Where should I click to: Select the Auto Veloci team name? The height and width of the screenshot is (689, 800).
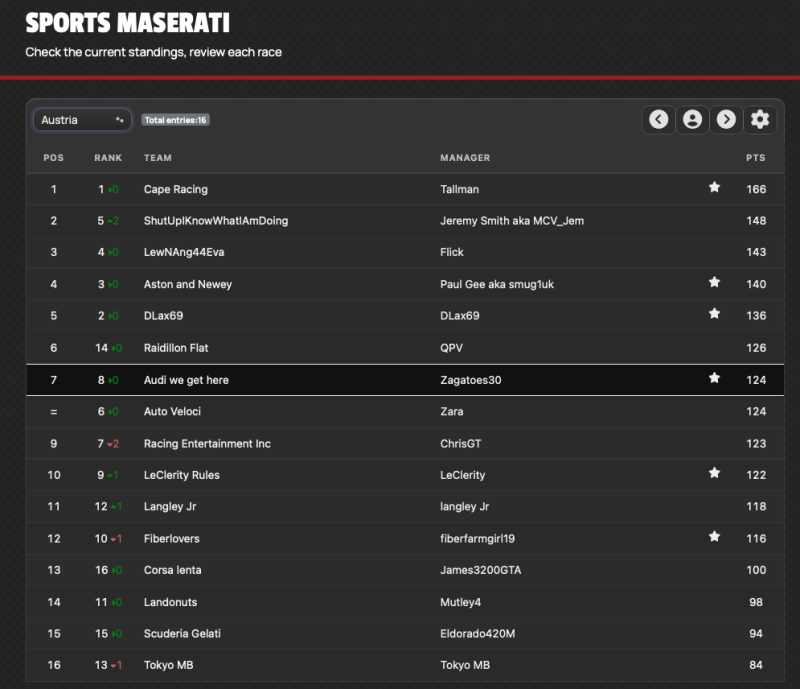coord(172,411)
